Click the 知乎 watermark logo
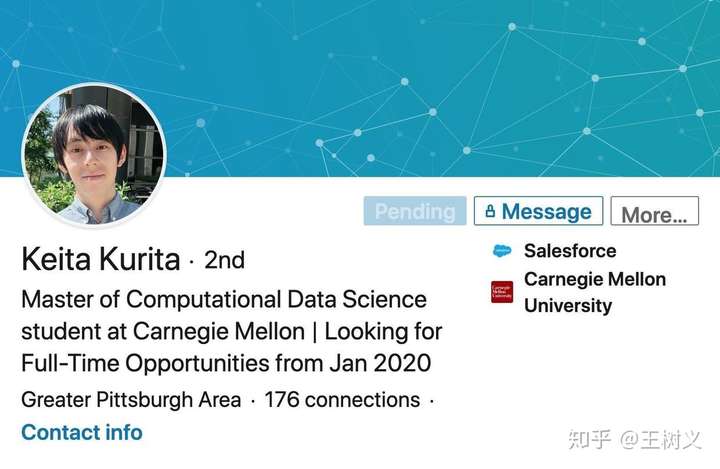 point(590,440)
